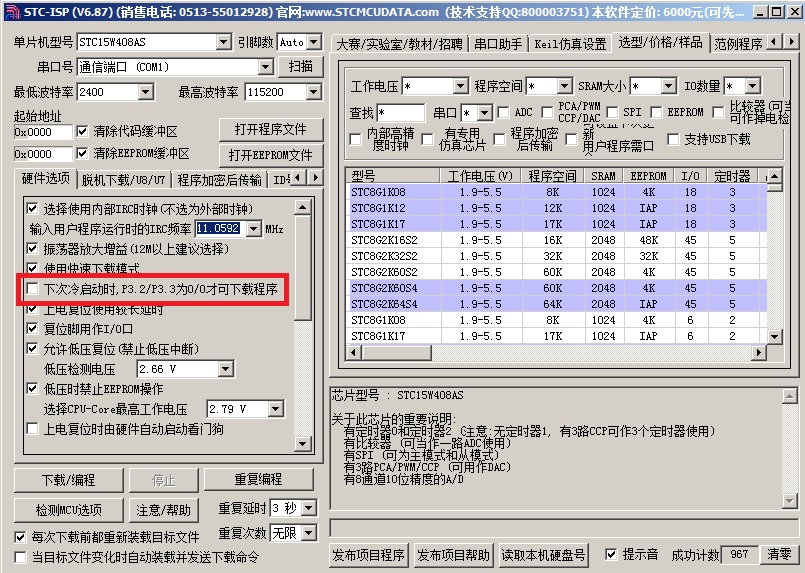Toggle 清除代码缓冲区 checkbox
Viewport: 805px width, 573px height.
point(82,131)
